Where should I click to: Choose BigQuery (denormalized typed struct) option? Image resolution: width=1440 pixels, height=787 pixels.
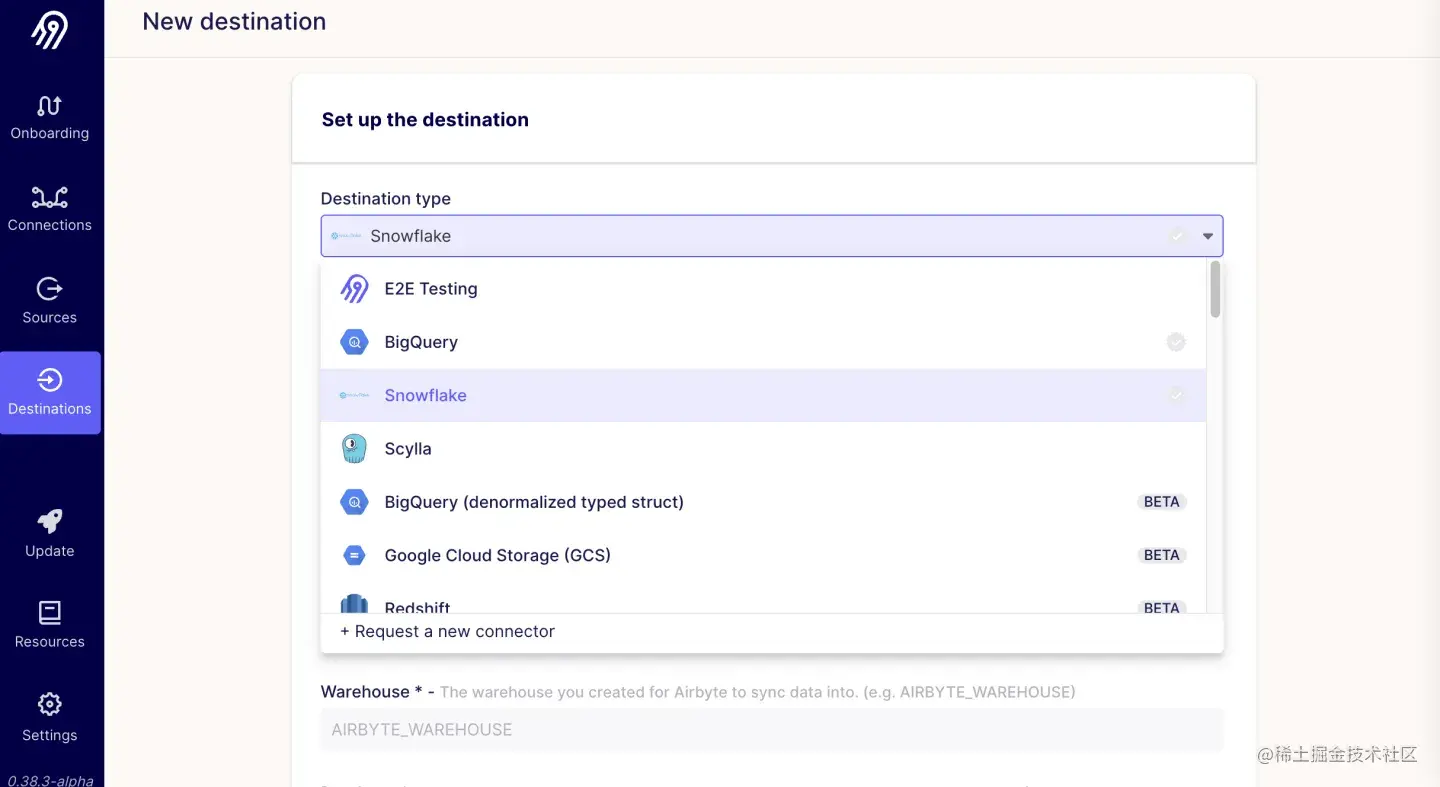pyautogui.click(x=534, y=502)
